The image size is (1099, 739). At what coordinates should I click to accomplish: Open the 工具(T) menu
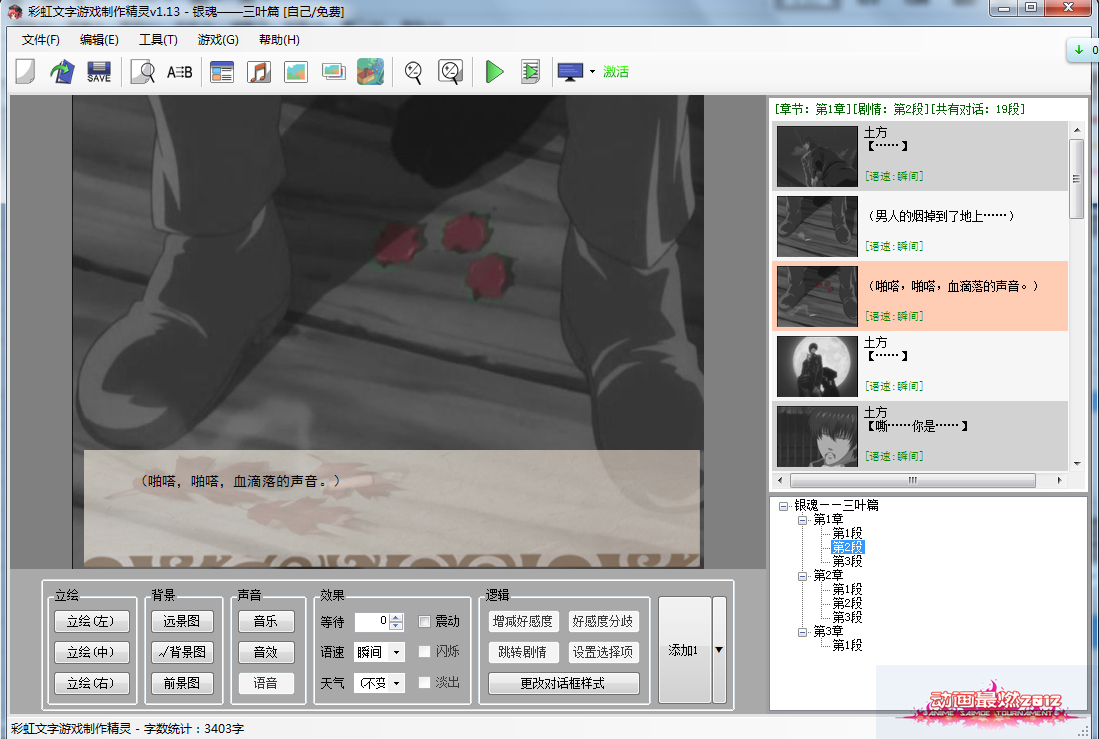[158, 40]
